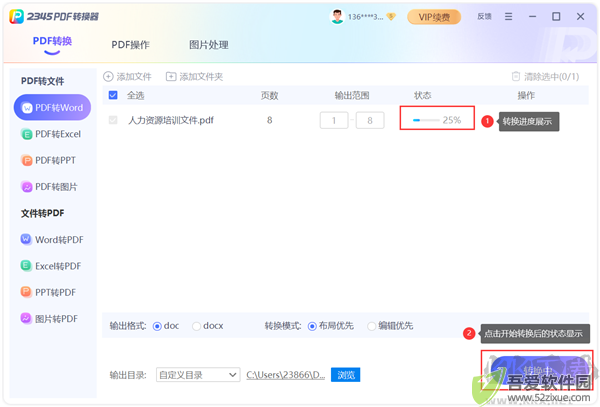Select the 图片转PDF purple icon
600x407 pixels.
coord(26,318)
